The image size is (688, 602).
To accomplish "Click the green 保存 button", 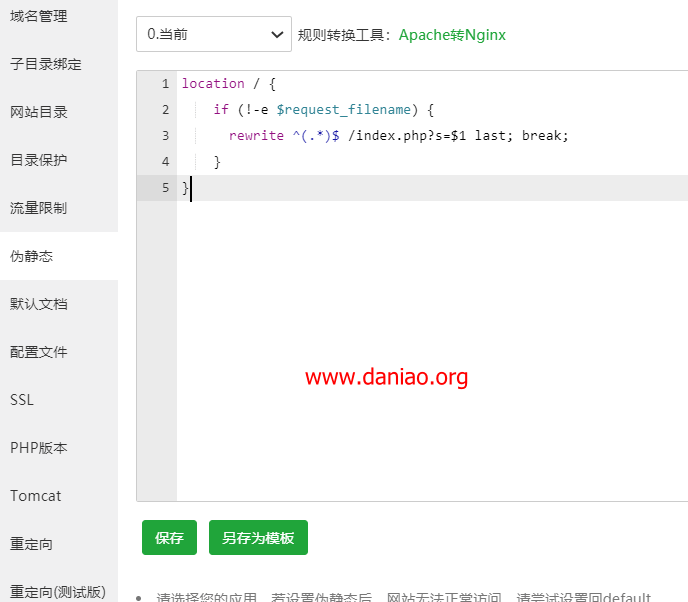I will [x=169, y=538].
